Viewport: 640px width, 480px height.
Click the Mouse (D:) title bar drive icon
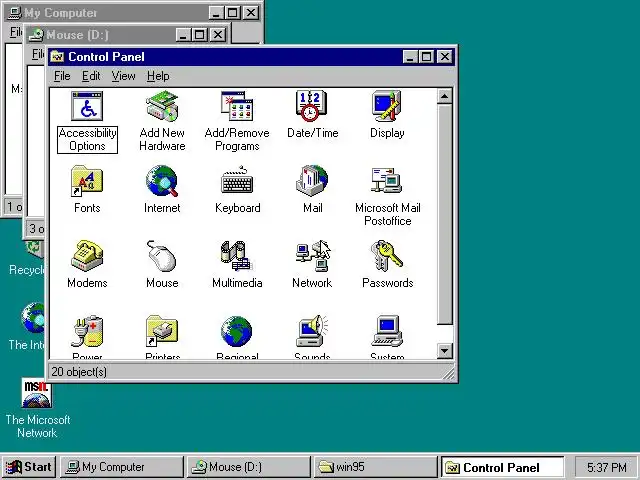tap(36, 35)
